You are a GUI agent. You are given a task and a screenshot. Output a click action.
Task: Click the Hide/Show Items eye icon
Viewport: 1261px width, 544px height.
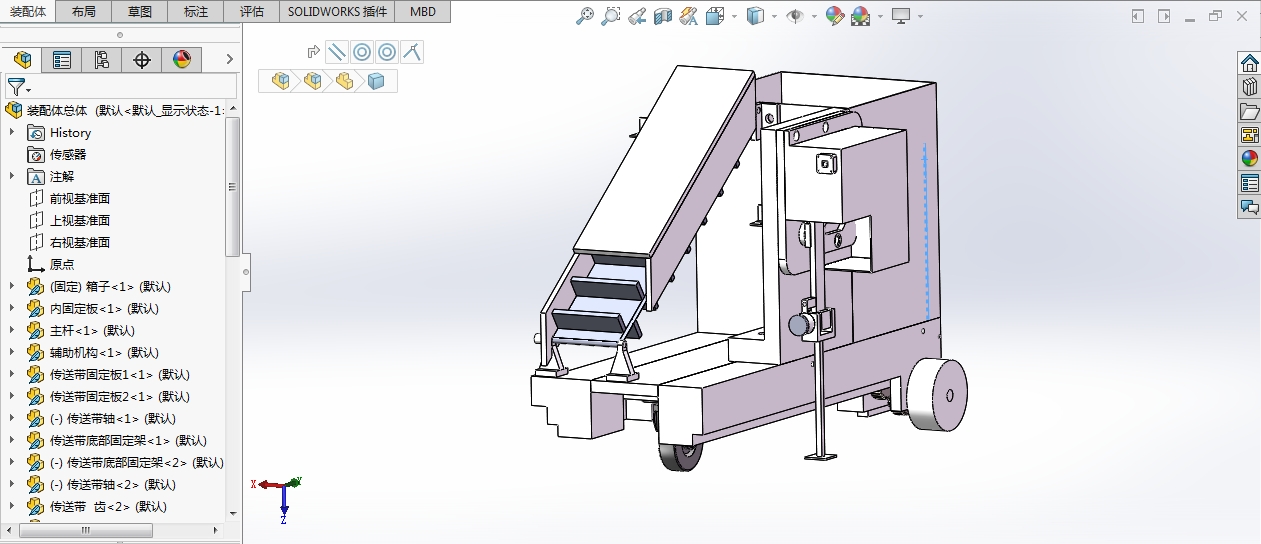(796, 16)
